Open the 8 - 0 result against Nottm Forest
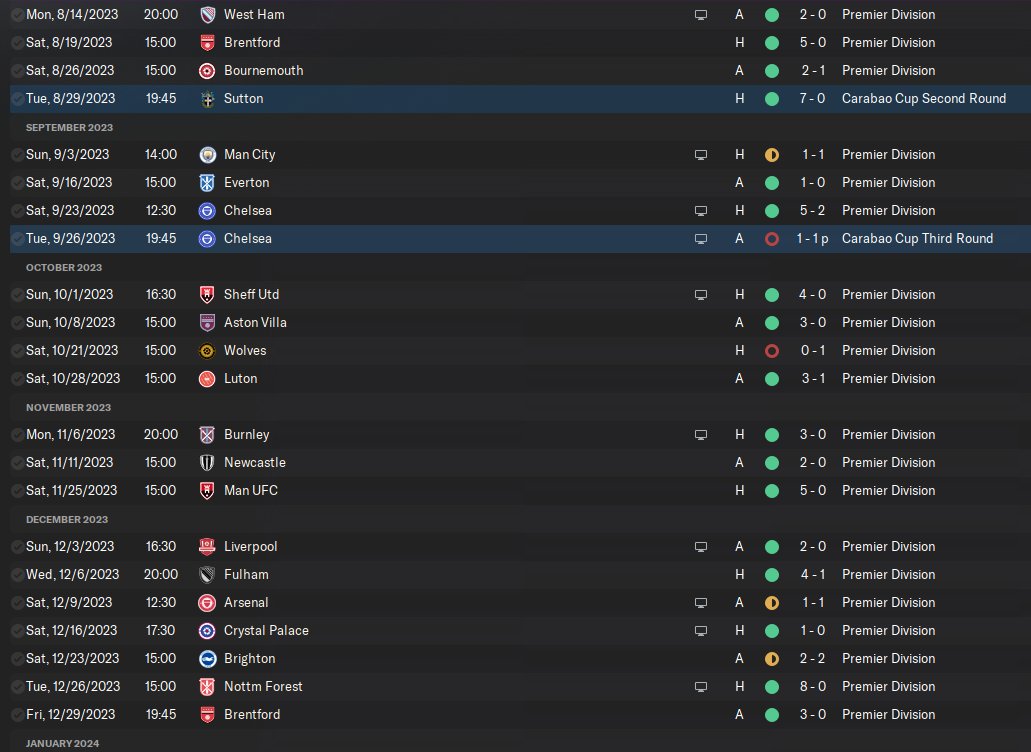This screenshot has width=1031, height=752. [813, 686]
